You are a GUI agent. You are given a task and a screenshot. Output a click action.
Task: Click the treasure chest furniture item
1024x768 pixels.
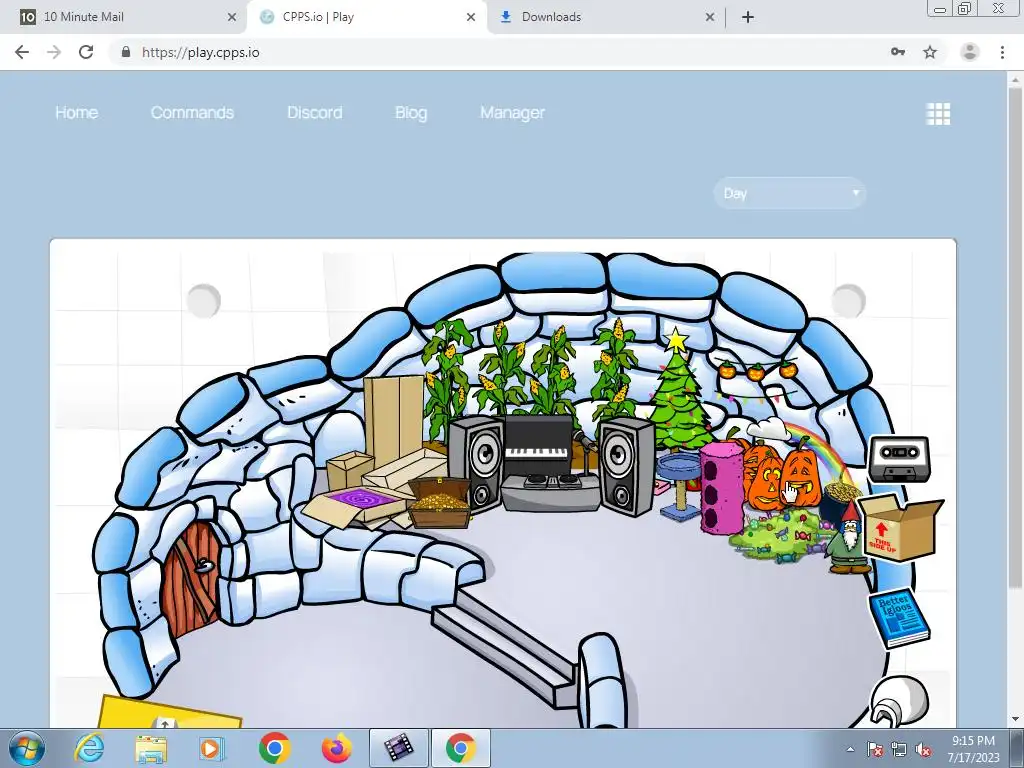tap(440, 502)
